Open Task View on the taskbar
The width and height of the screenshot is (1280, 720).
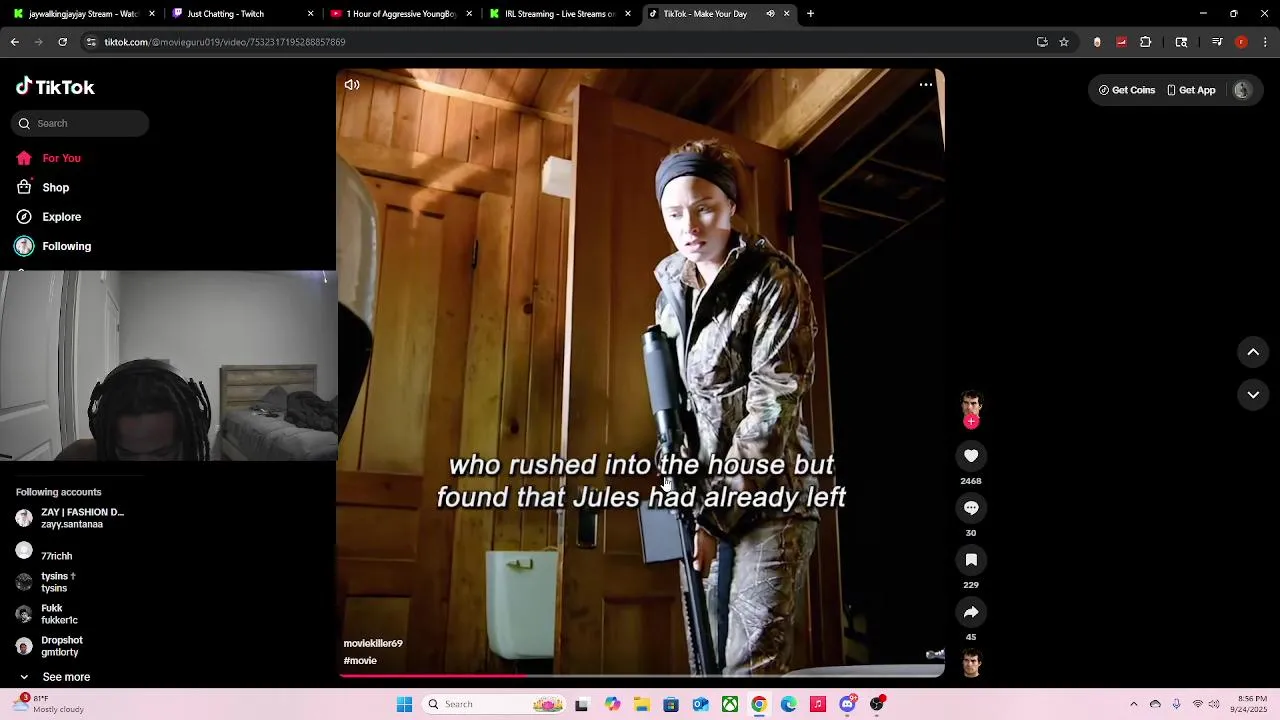pos(582,704)
